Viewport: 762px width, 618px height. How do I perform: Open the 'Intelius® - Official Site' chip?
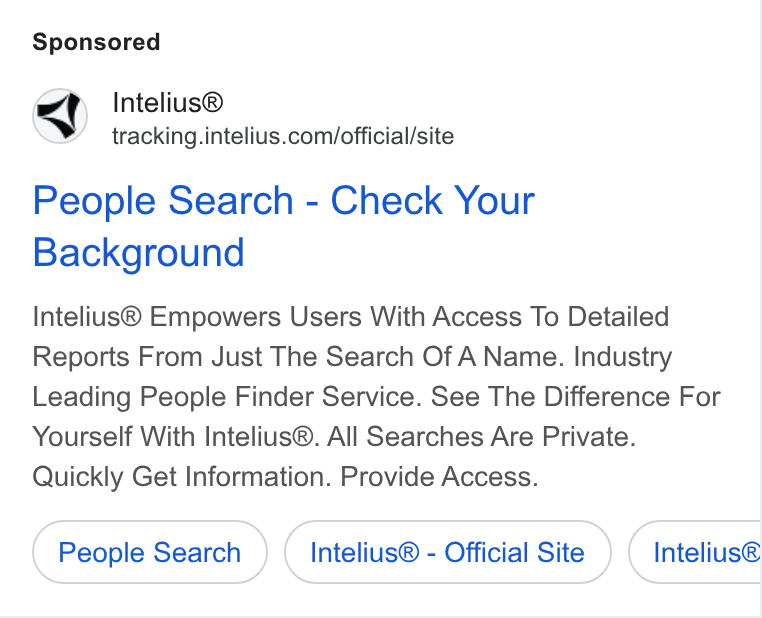448,552
